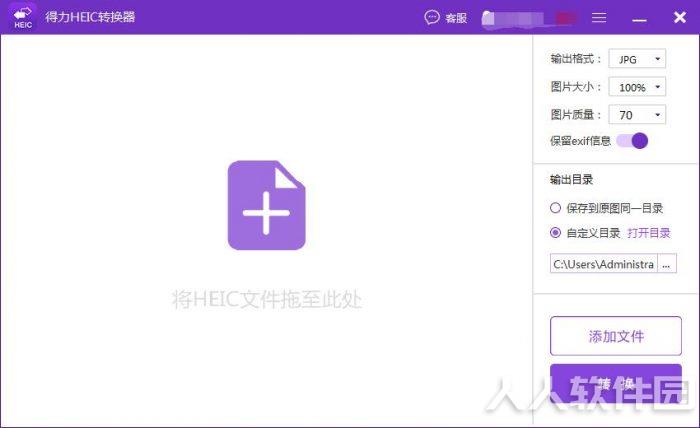Minimize the converter window

[639, 20]
